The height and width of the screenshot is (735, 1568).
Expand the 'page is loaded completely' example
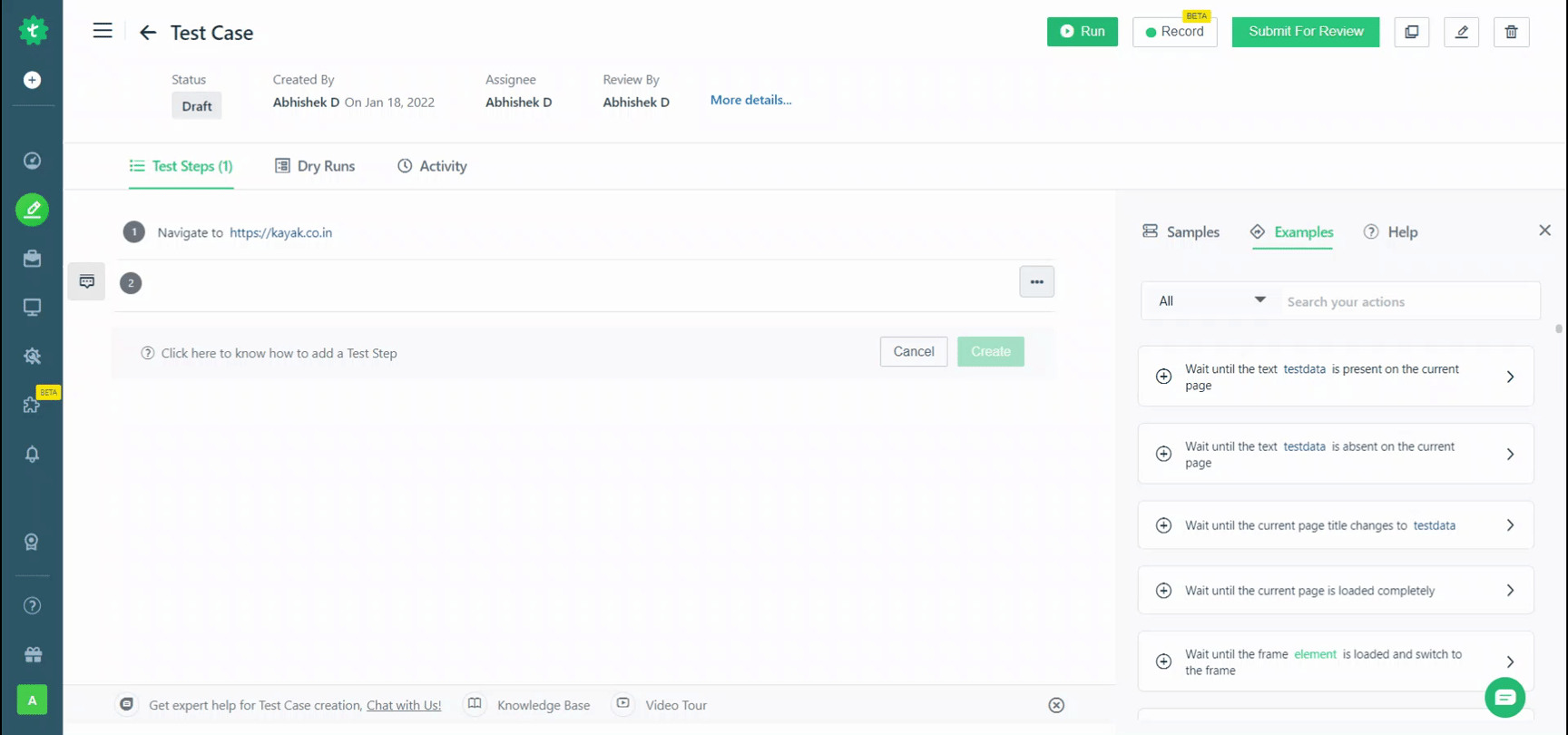pos(1510,591)
